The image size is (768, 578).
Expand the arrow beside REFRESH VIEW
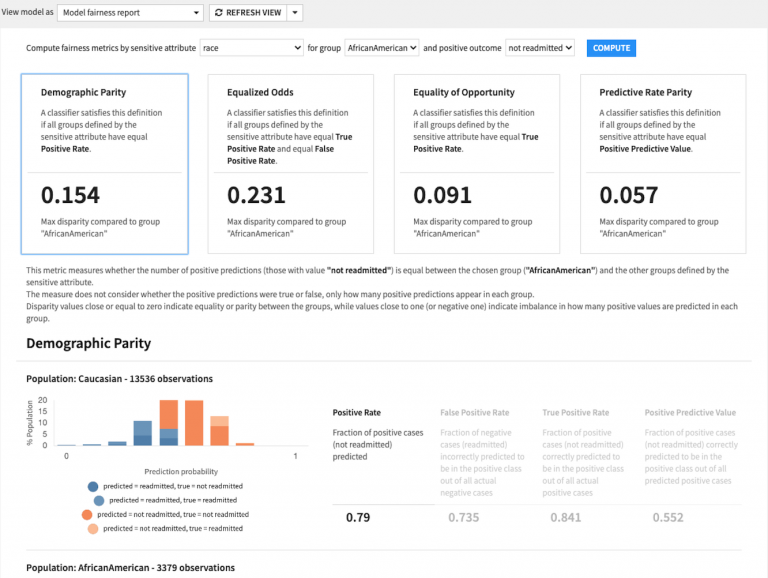click(295, 13)
